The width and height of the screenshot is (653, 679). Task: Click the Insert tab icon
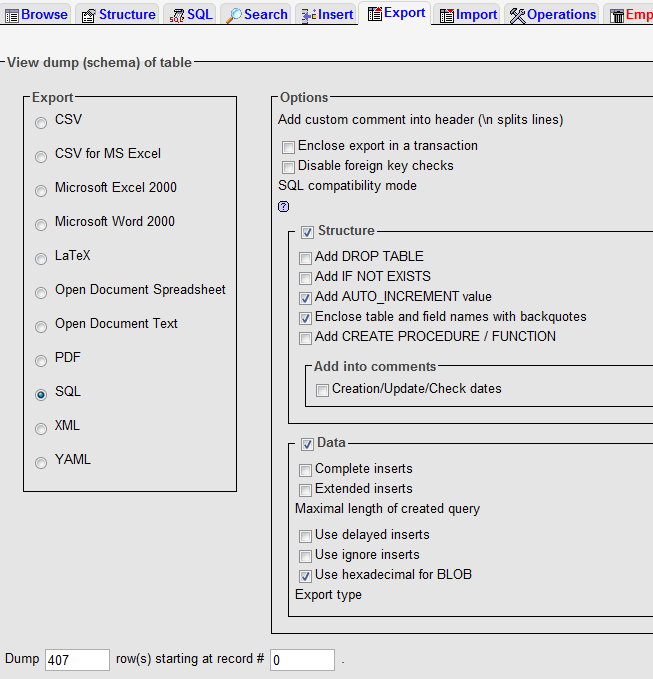(x=309, y=15)
